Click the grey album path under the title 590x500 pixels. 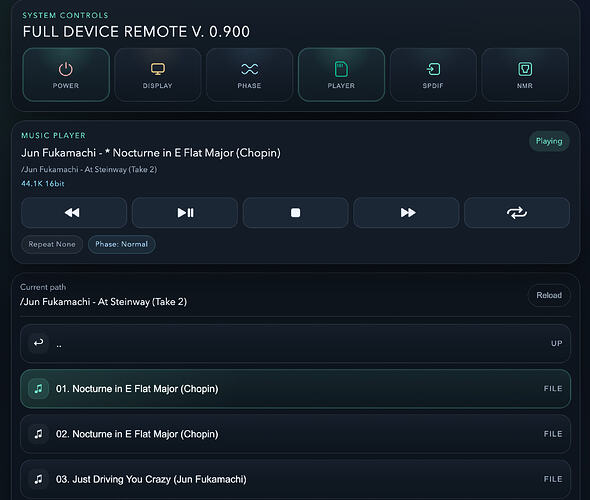click(89, 169)
